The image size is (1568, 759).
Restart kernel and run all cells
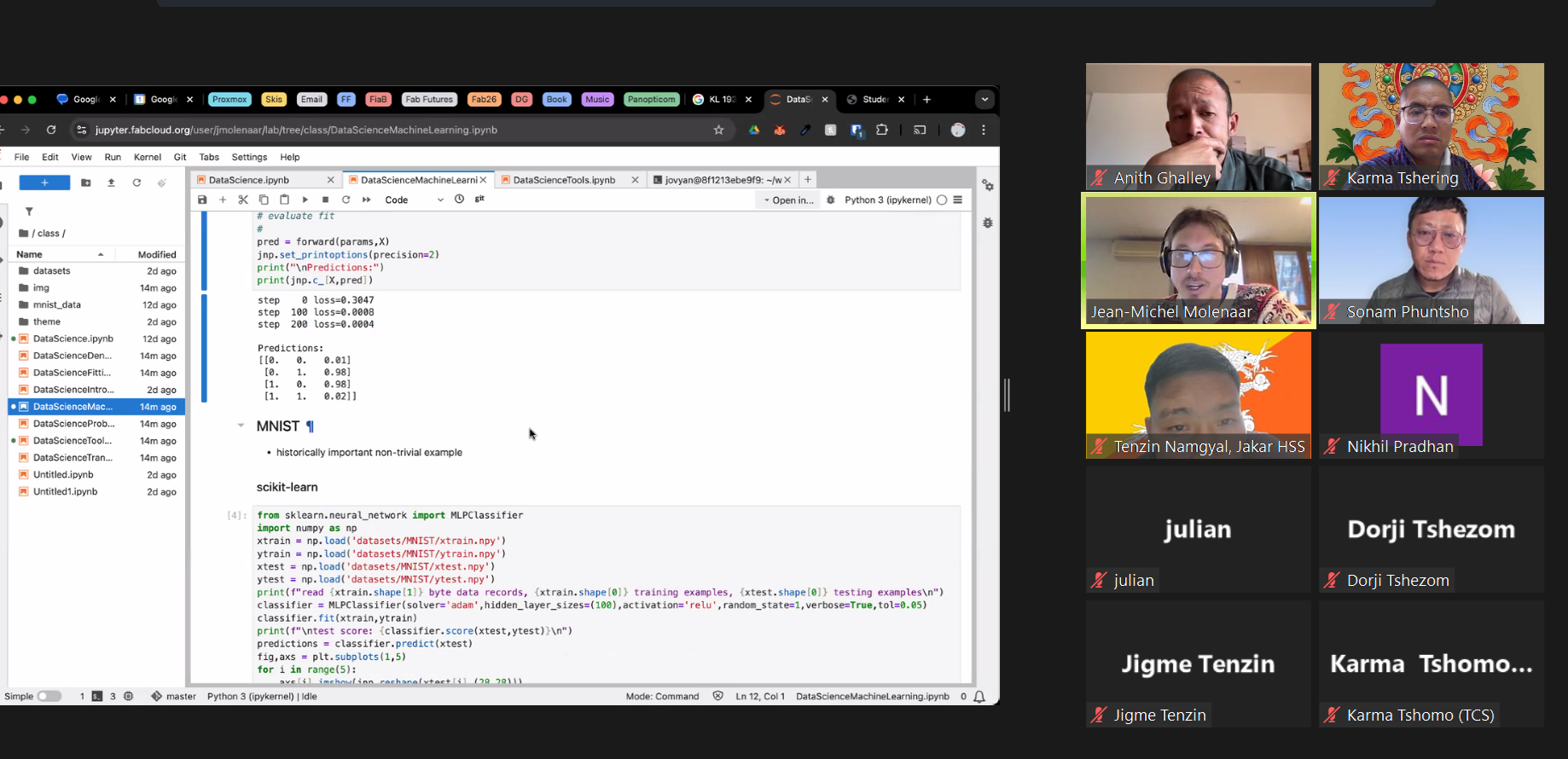click(x=367, y=200)
